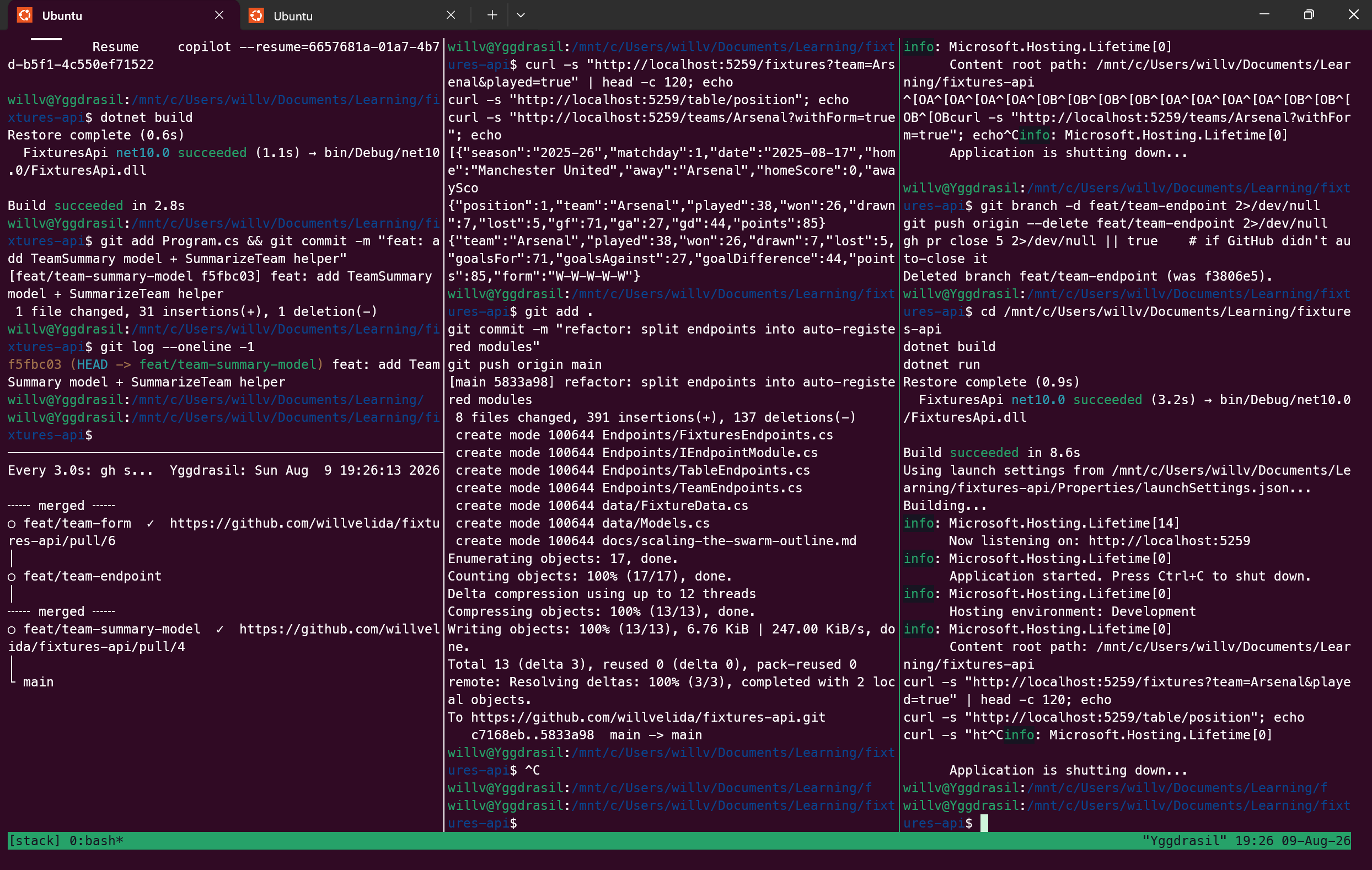
Task: Click 'create mode 100644 Endpoints/IEndpointModule.cs' line
Action: click(x=636, y=453)
